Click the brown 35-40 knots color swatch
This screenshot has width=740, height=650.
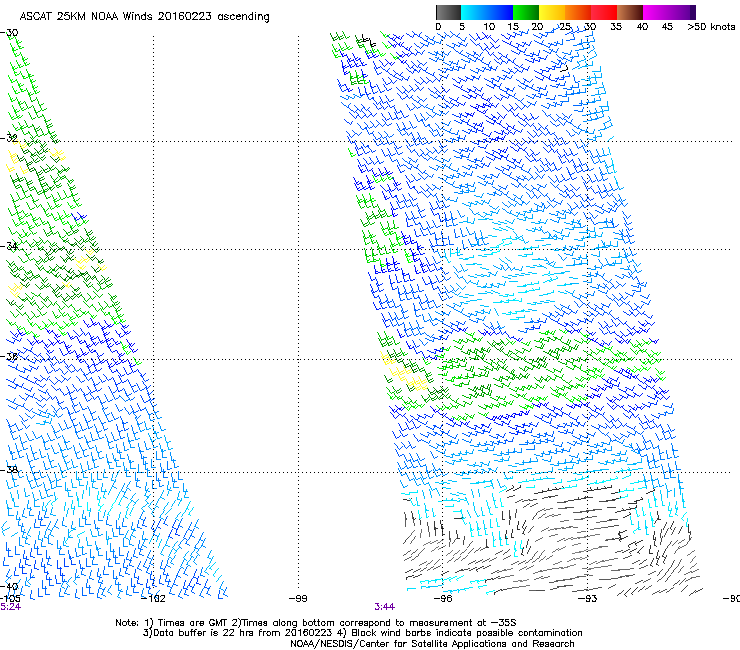630,12
